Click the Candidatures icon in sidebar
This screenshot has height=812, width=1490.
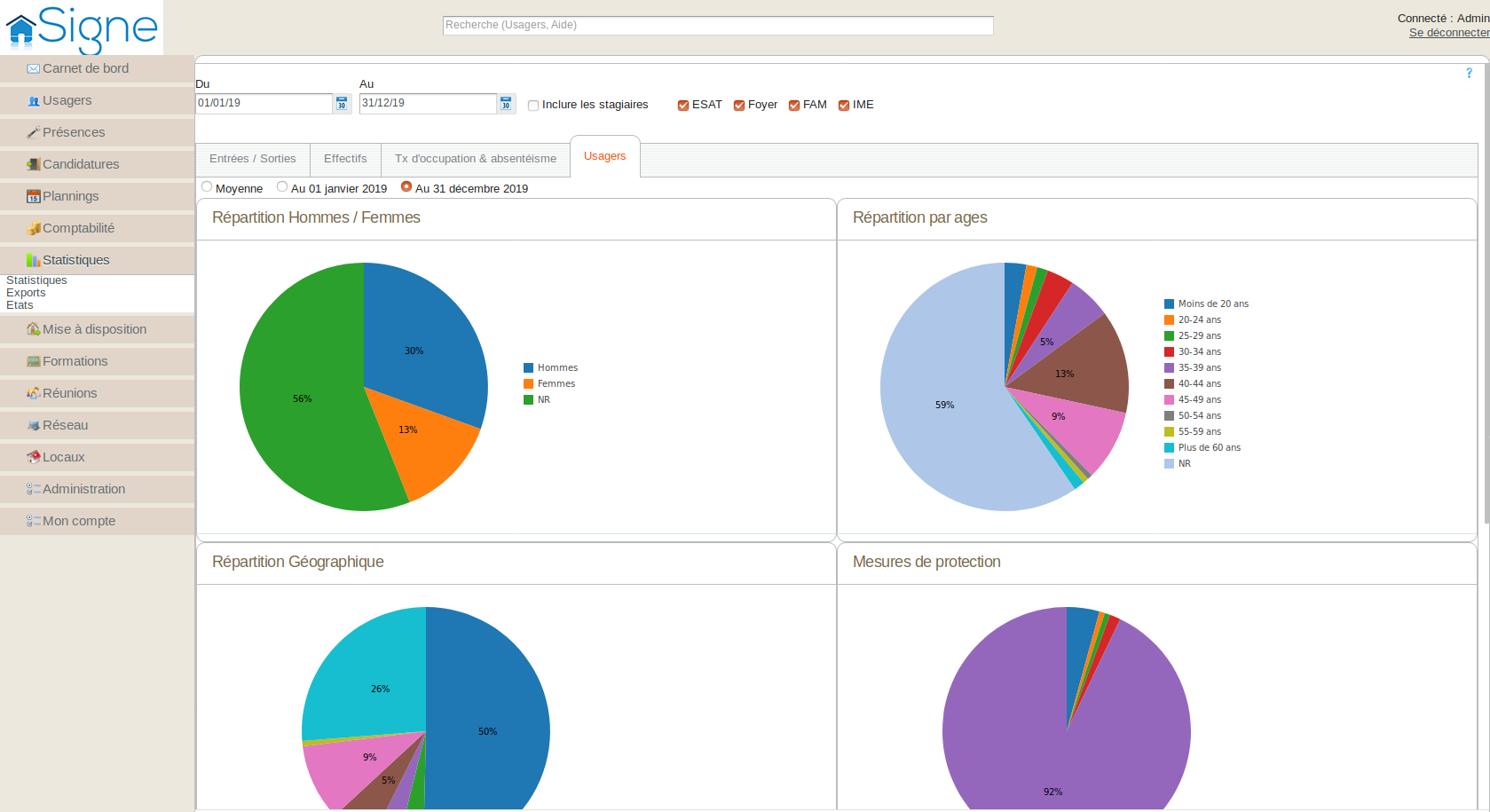coord(34,164)
